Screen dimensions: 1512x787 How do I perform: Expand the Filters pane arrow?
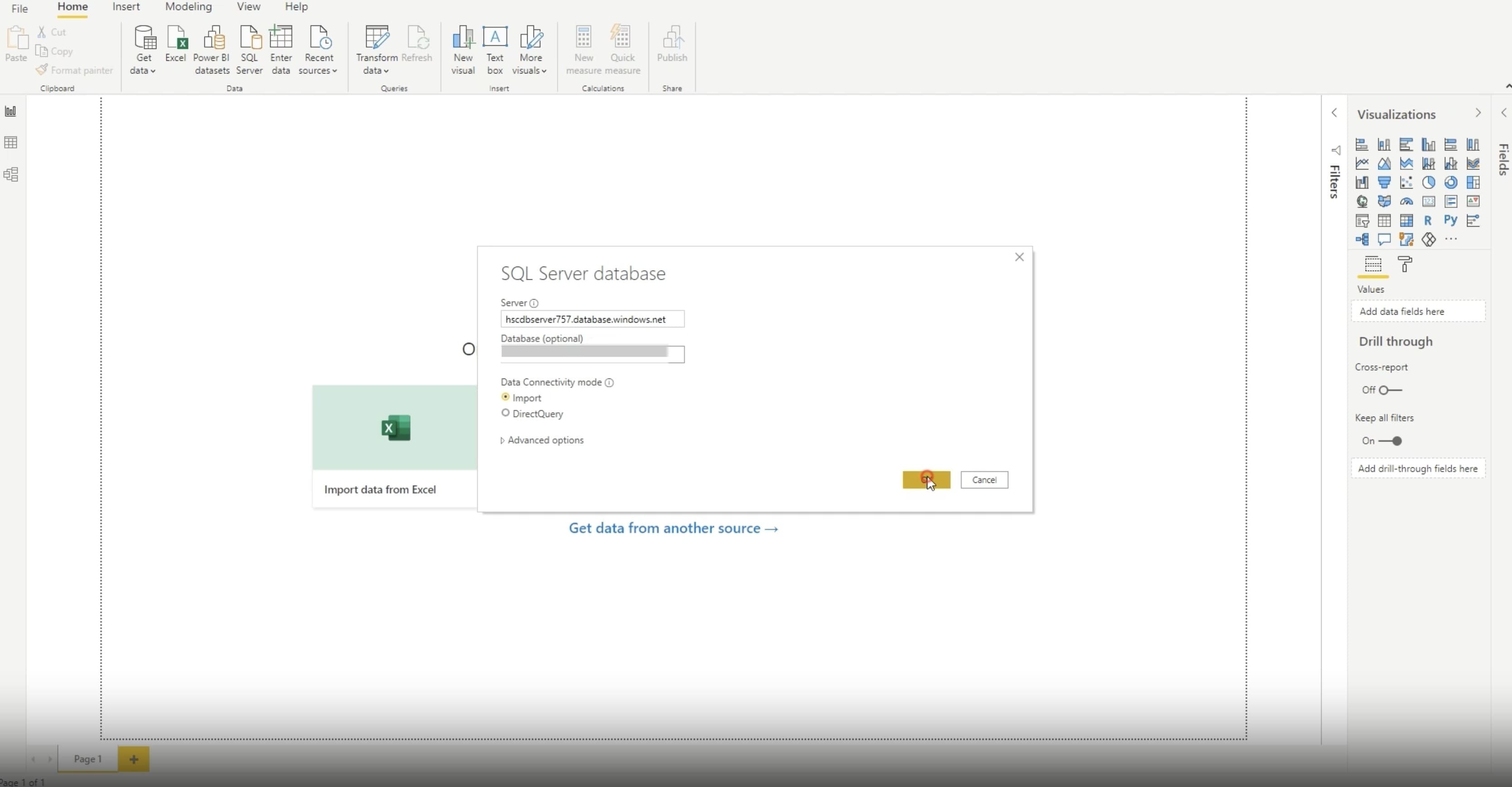[x=1334, y=113]
